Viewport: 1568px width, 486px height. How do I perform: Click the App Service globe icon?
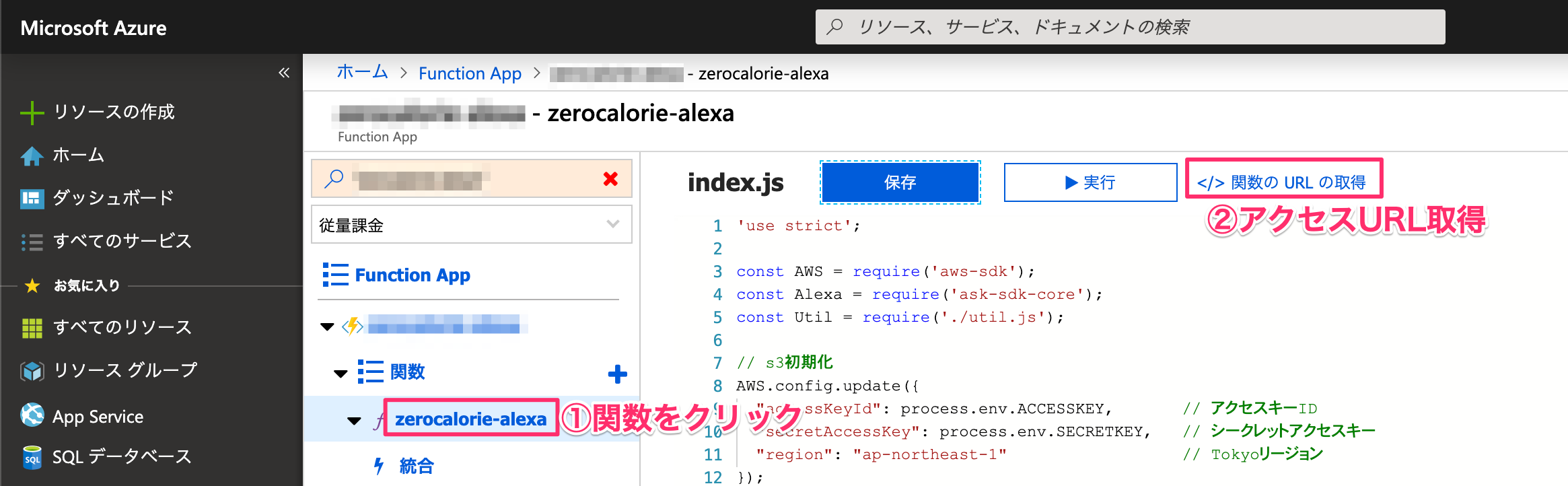pos(32,415)
